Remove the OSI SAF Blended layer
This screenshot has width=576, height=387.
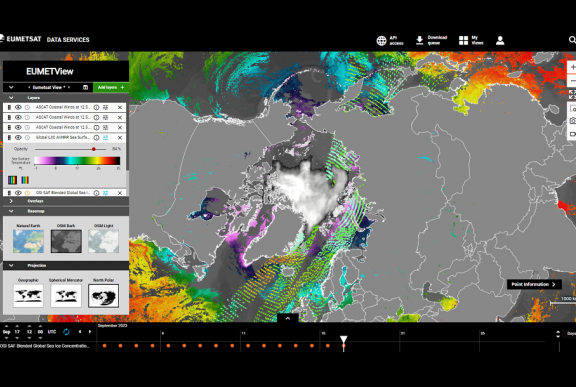(x=120, y=193)
